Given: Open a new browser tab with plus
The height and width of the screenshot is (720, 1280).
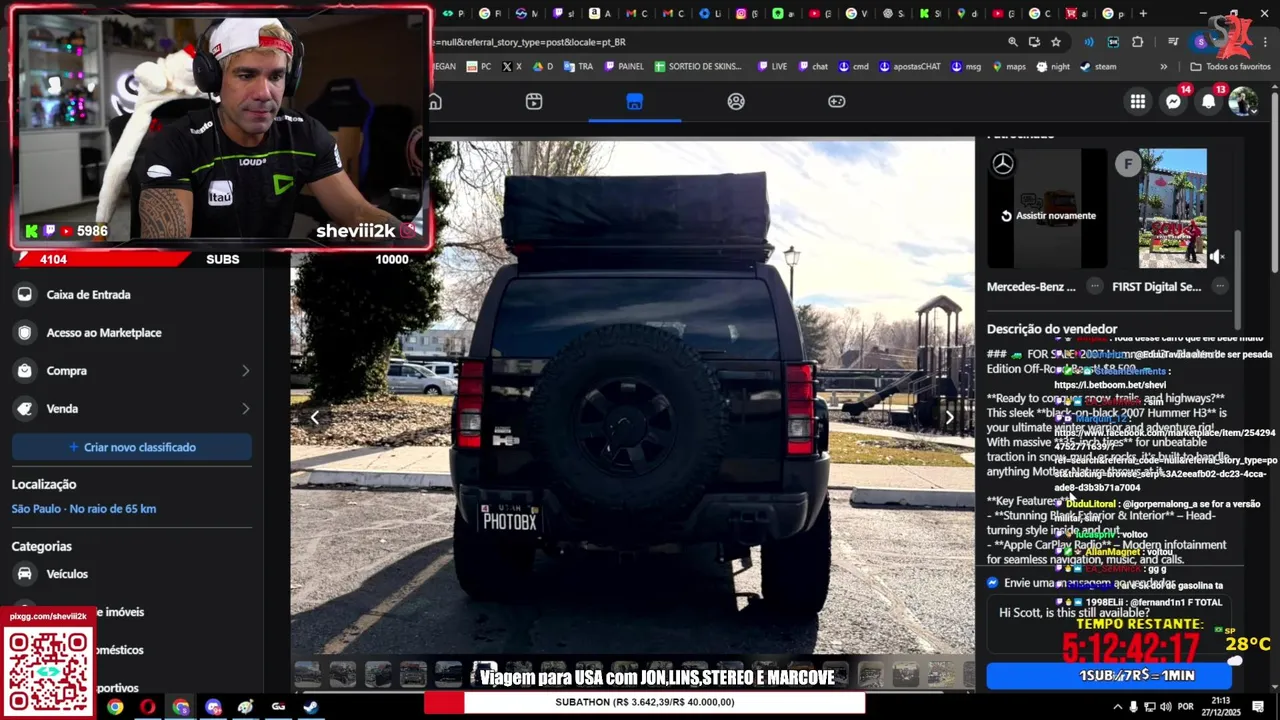Looking at the screenshot, I should (1143, 13).
